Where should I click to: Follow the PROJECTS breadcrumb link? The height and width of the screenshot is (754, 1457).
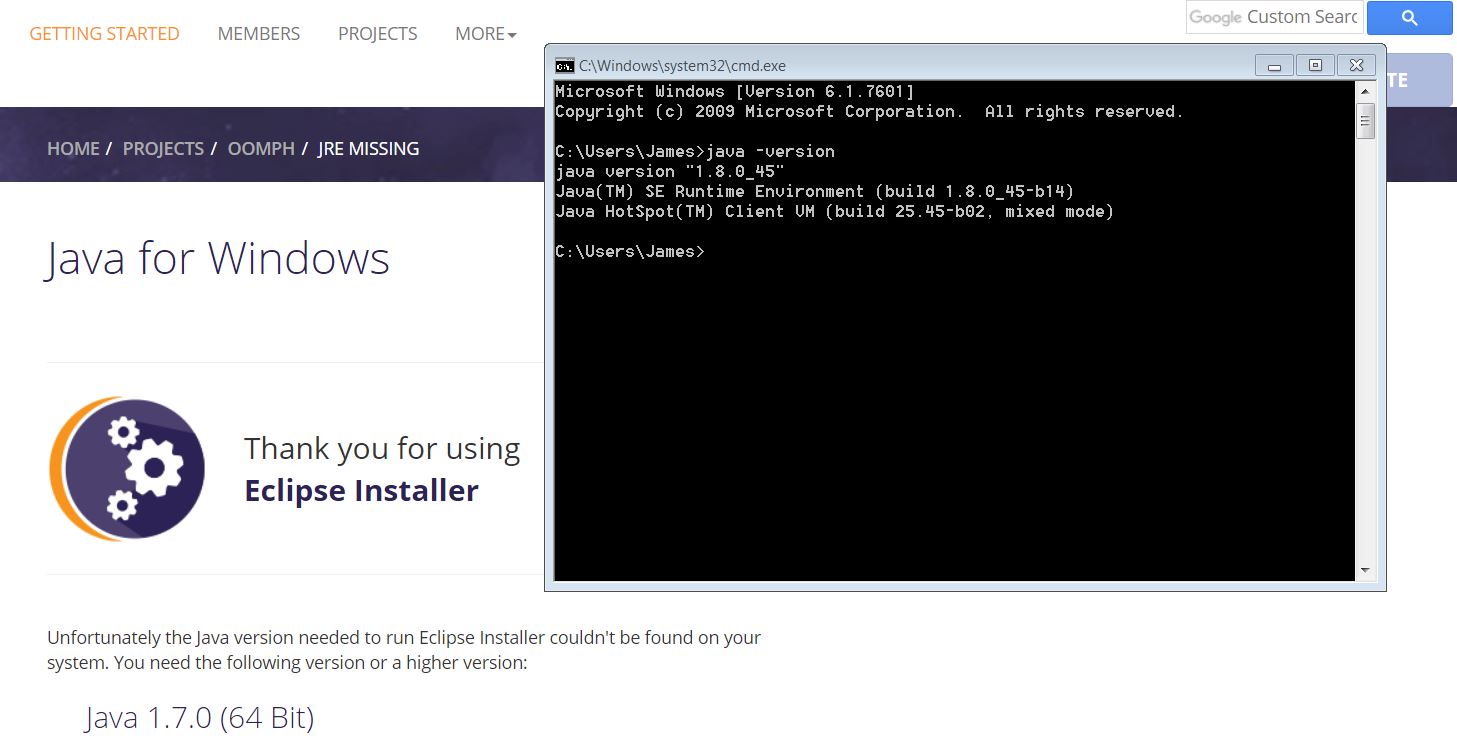pos(163,149)
